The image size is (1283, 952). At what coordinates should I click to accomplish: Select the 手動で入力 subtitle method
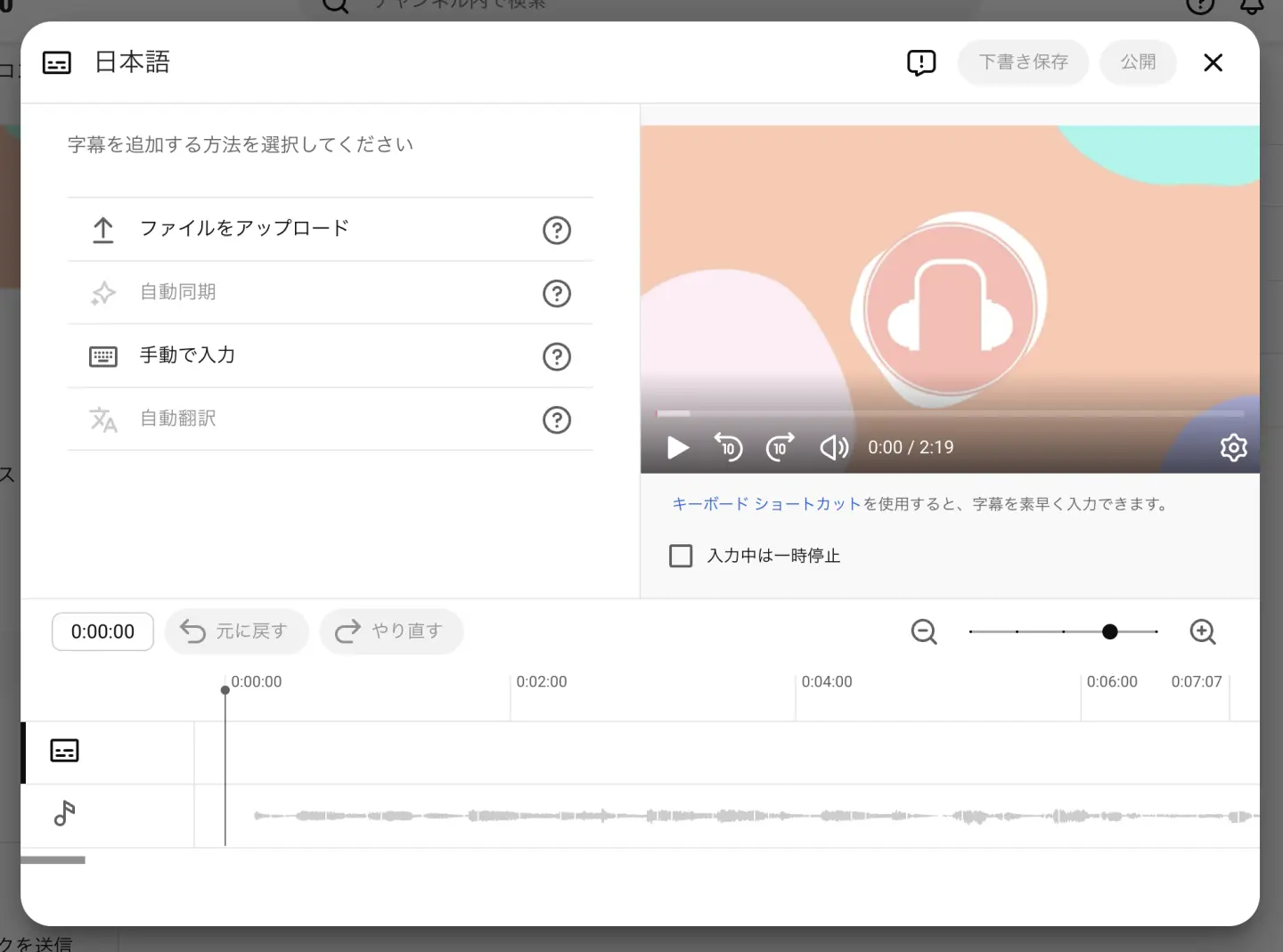click(x=186, y=354)
